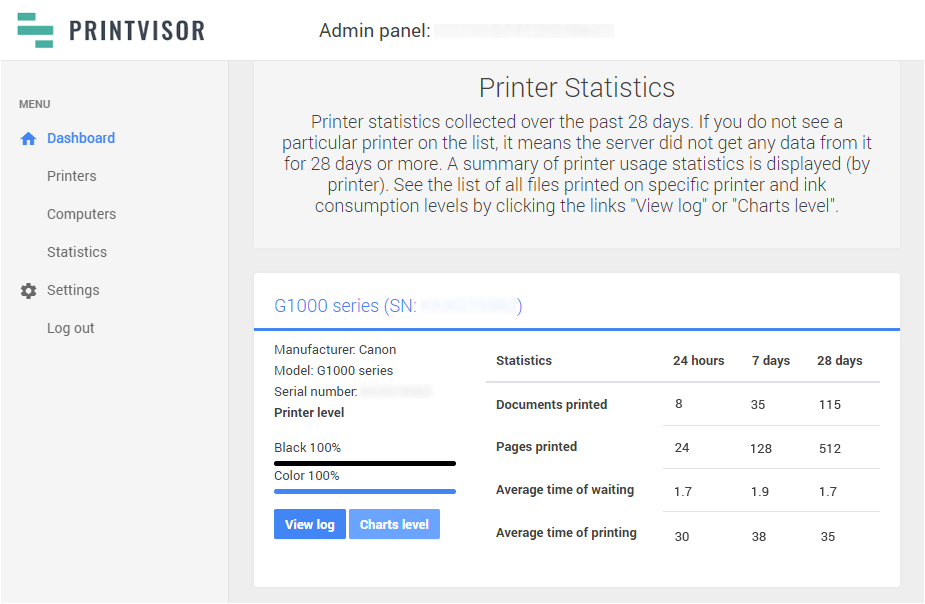Click the PRINTVISOR brand name text
The height and width of the screenshot is (604, 925).
click(137, 30)
